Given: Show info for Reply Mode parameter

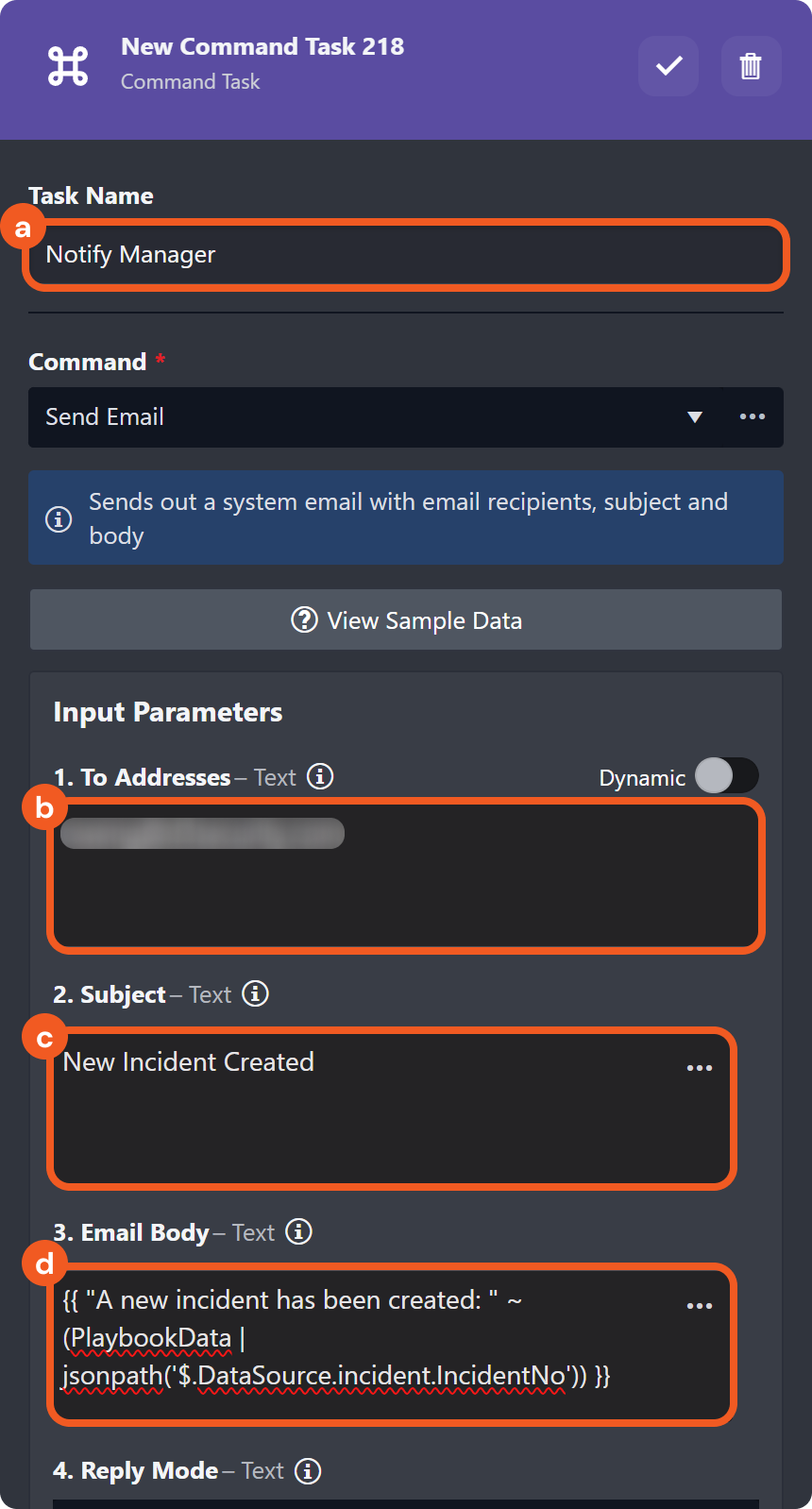Looking at the screenshot, I should 308,1470.
